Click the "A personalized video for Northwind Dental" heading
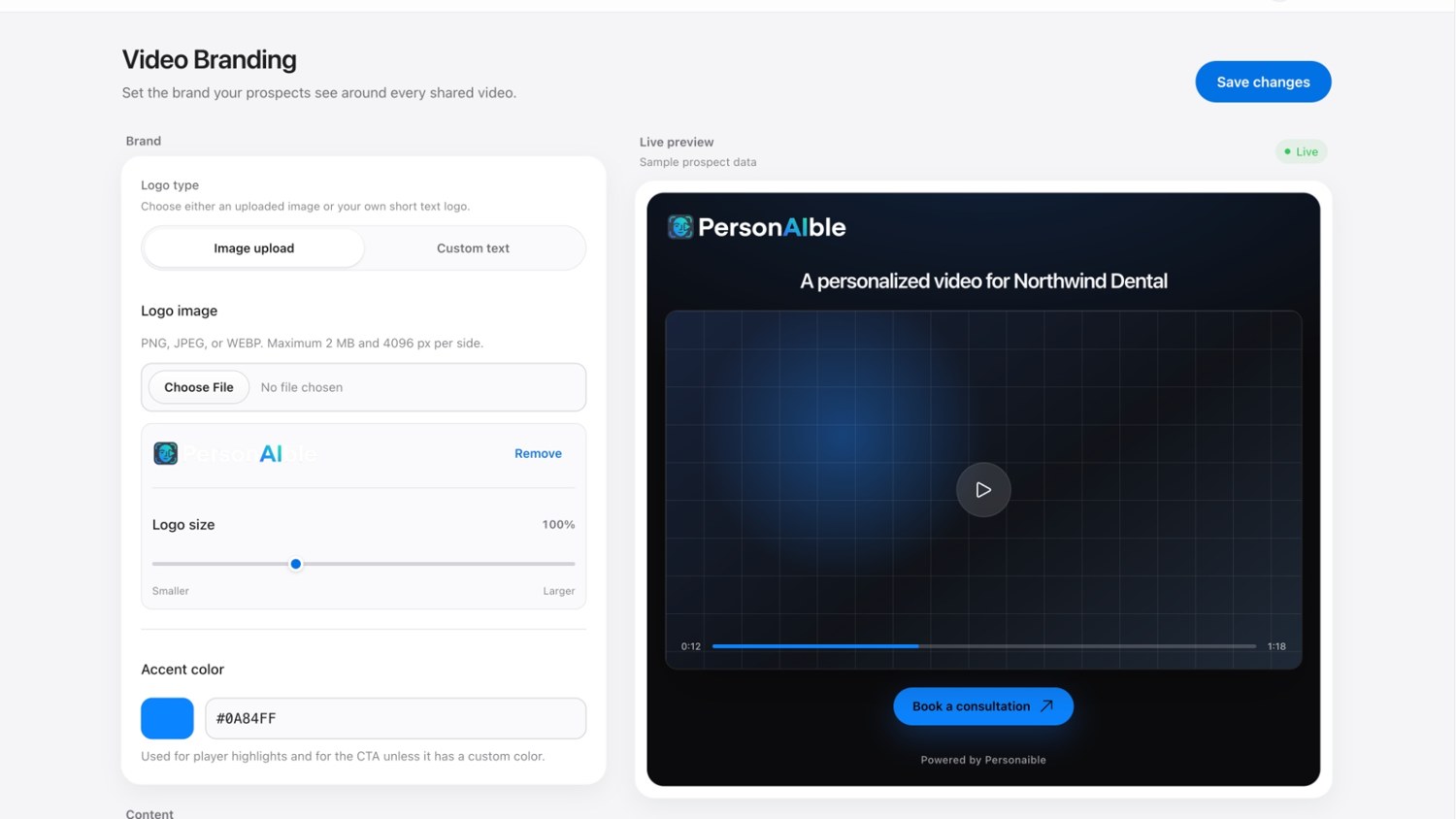The image size is (1456, 819). click(x=983, y=281)
